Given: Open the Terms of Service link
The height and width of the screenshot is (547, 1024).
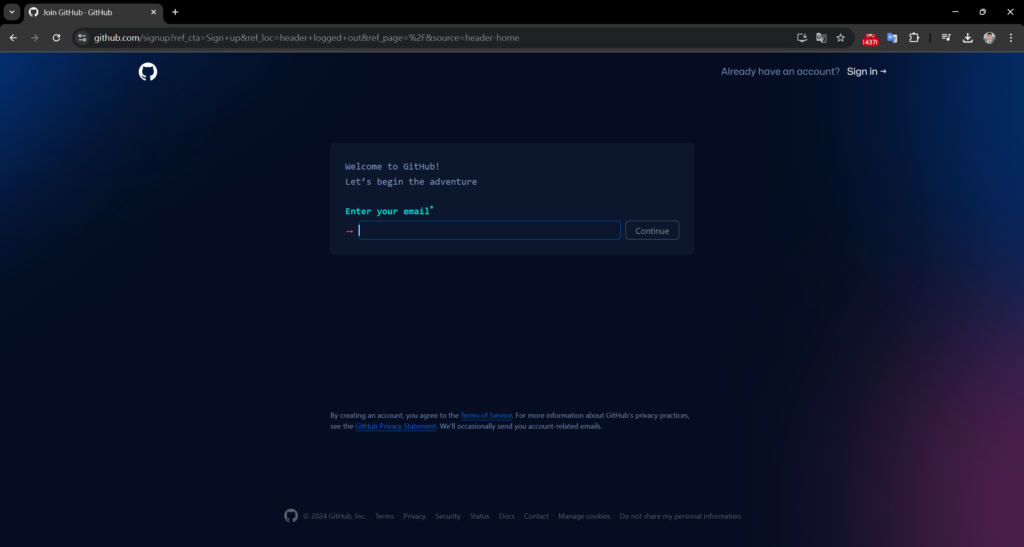Looking at the screenshot, I should click(x=486, y=415).
